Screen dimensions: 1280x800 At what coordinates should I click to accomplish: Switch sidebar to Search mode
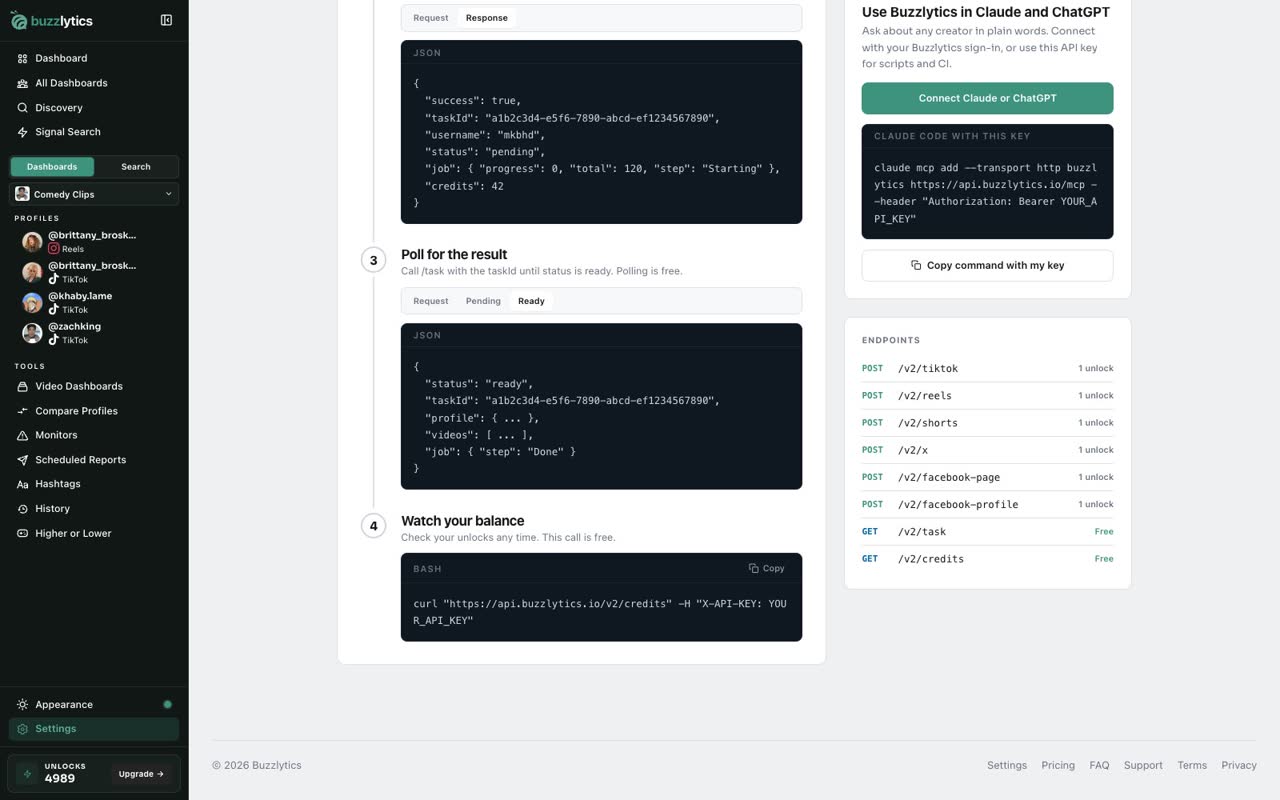click(136, 167)
